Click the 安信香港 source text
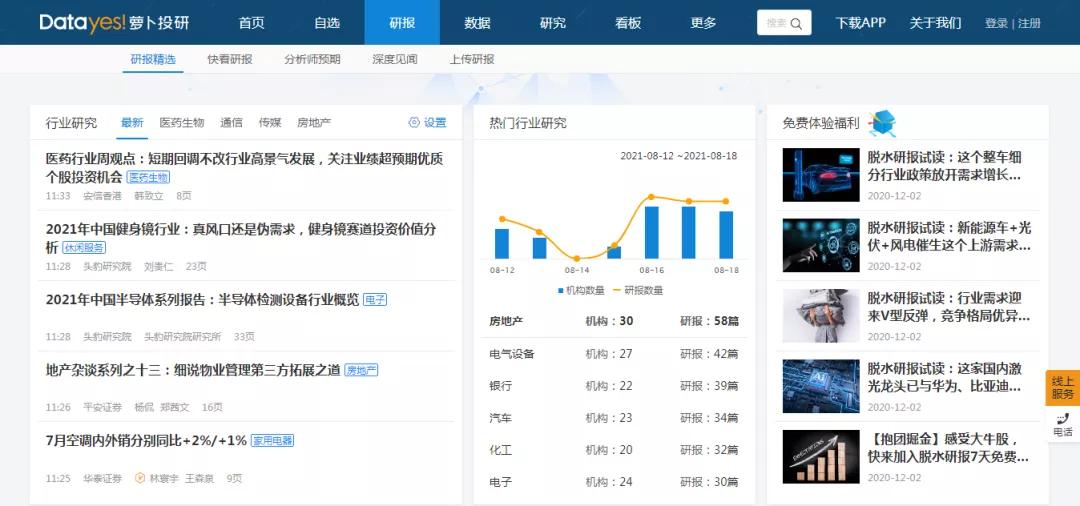This screenshot has width=1080, height=506. point(103,196)
